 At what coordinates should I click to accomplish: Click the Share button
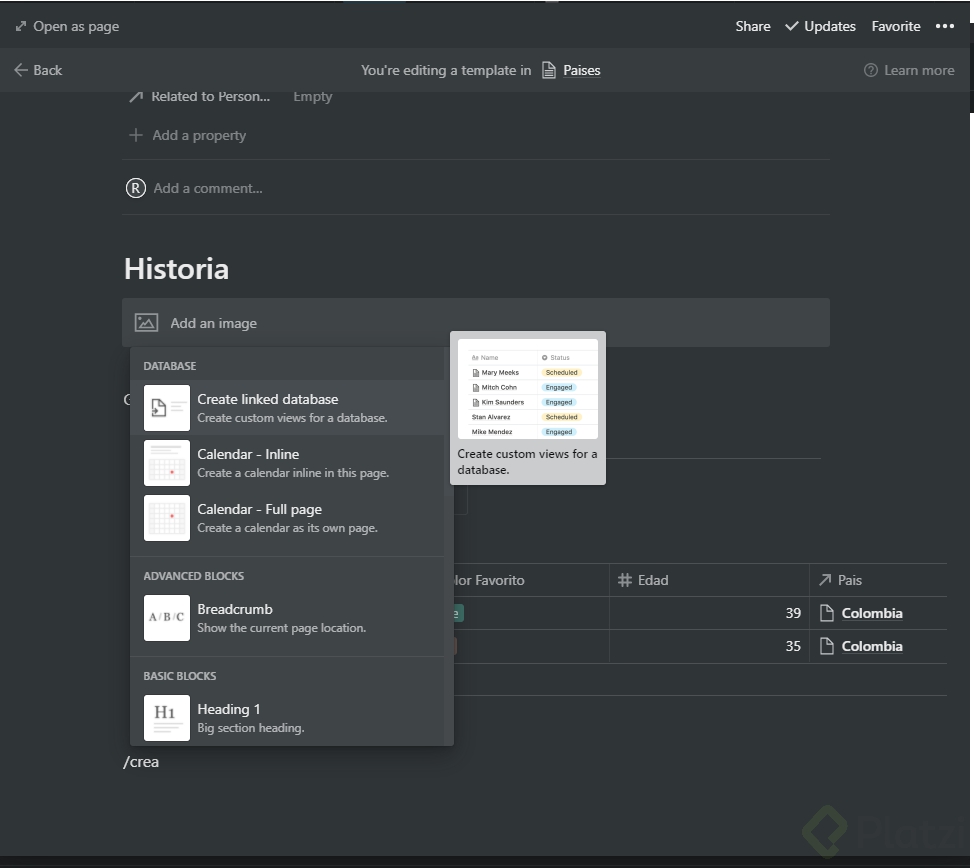tap(753, 26)
